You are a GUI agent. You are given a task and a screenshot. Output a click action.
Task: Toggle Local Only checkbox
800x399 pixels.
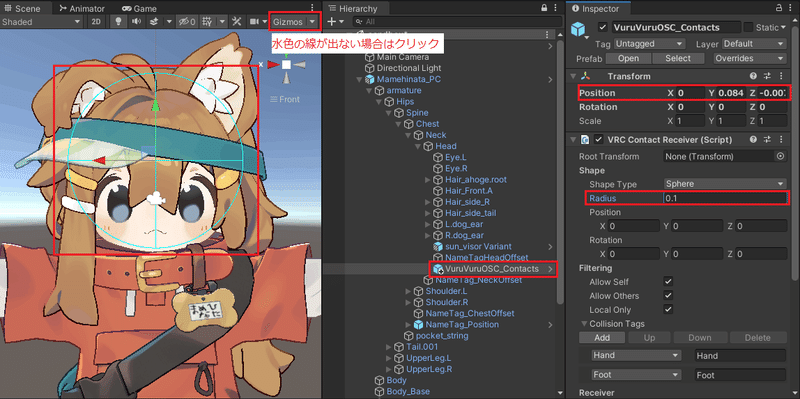(668, 309)
